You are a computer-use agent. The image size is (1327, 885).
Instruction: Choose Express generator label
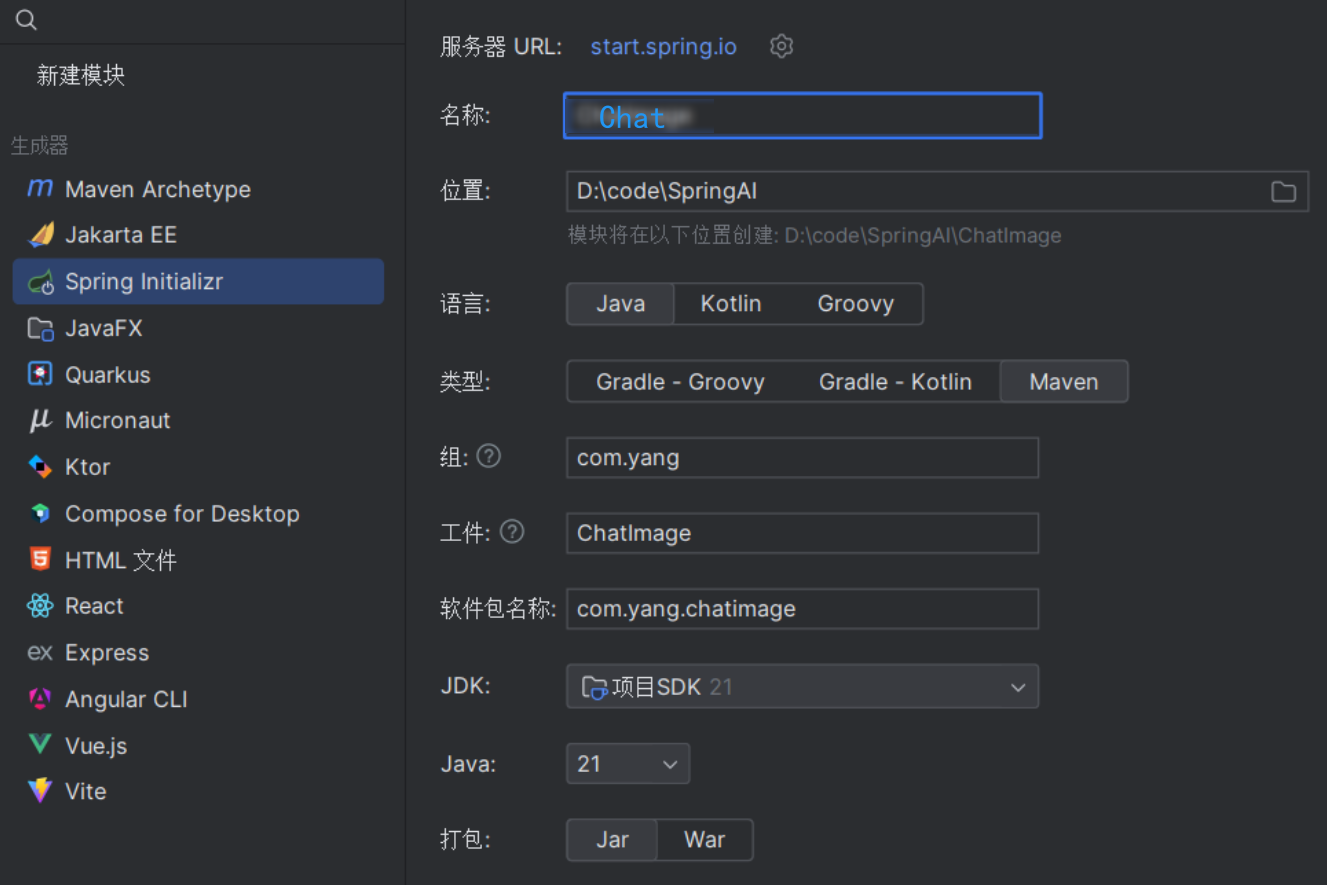coord(107,653)
